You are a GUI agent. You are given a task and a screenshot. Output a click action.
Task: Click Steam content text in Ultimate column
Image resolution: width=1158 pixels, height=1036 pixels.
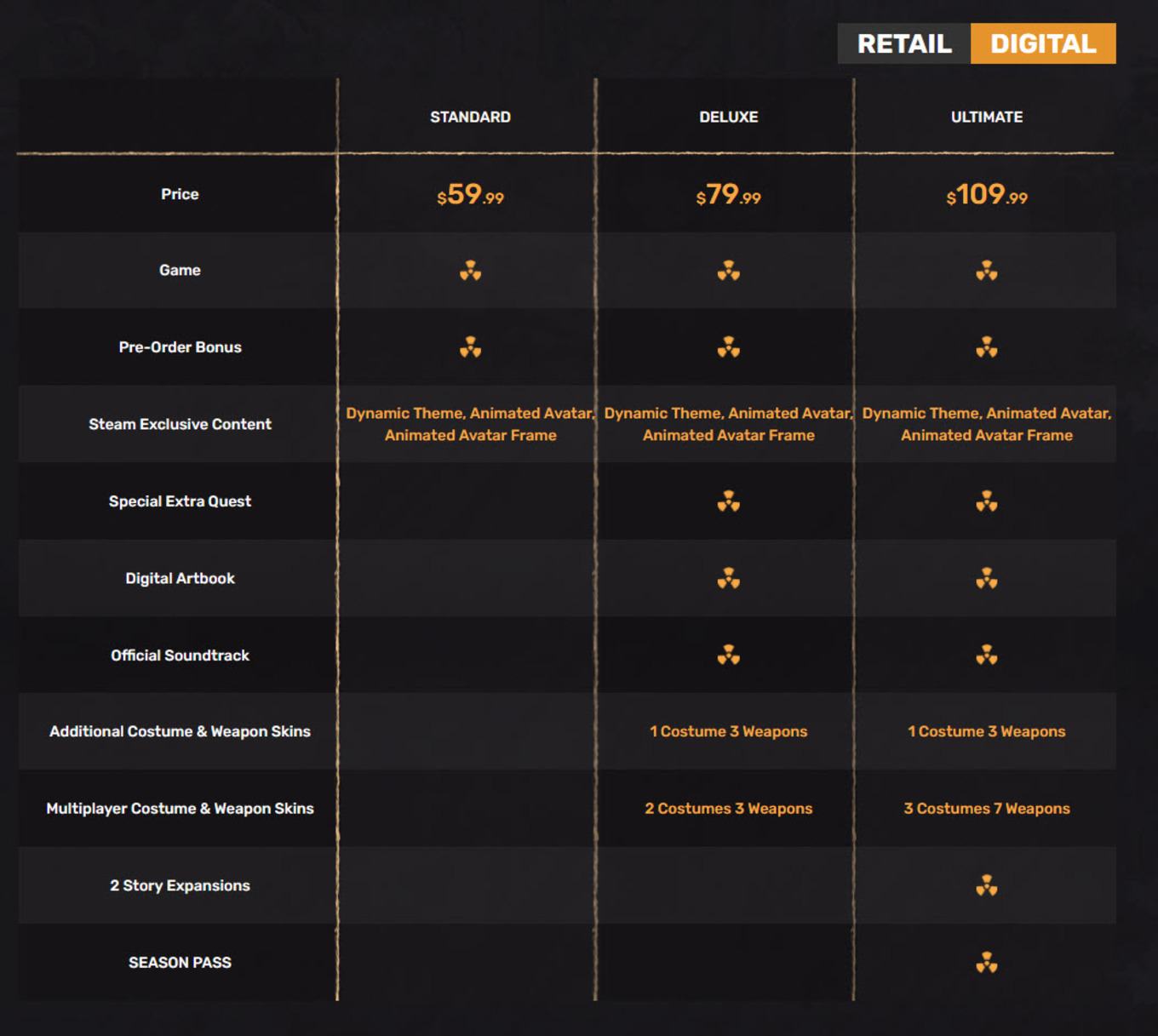tap(987, 424)
